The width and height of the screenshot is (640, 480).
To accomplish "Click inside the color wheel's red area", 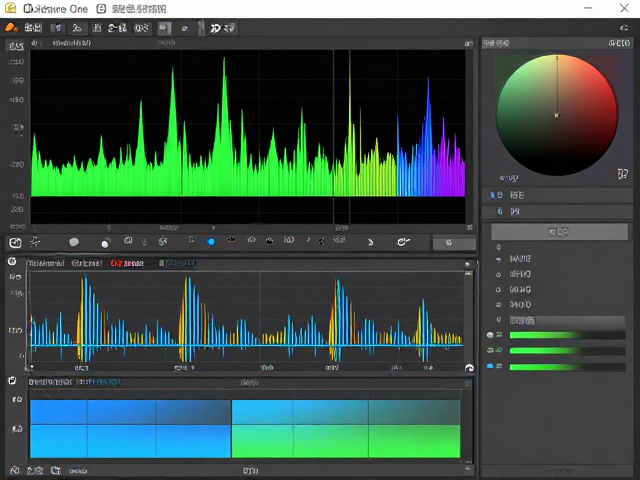I will (596, 94).
